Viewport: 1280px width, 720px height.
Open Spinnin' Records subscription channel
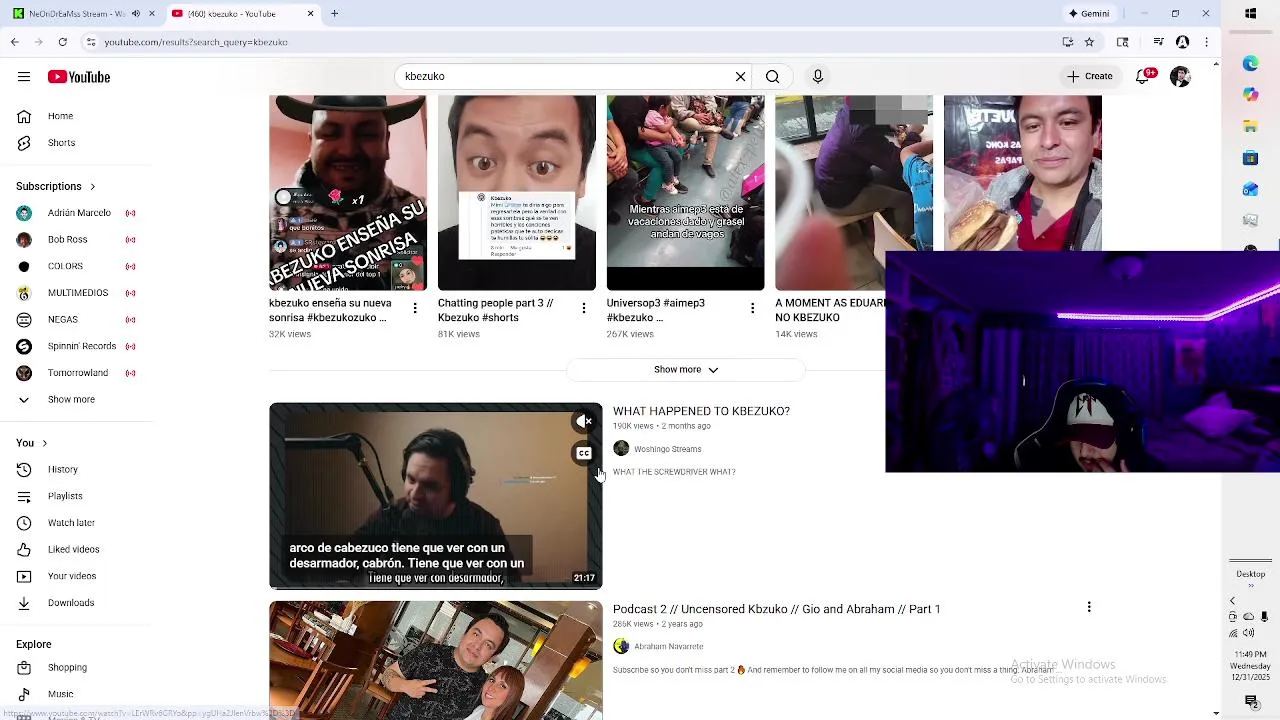[82, 346]
